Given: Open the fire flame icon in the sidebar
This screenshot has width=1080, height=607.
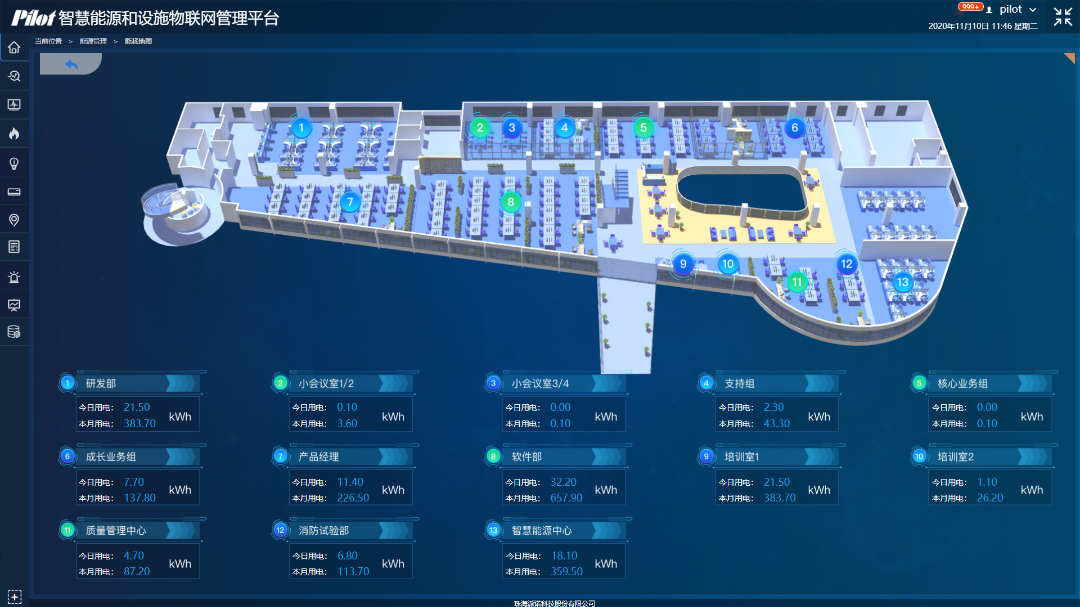Looking at the screenshot, I should point(14,134).
